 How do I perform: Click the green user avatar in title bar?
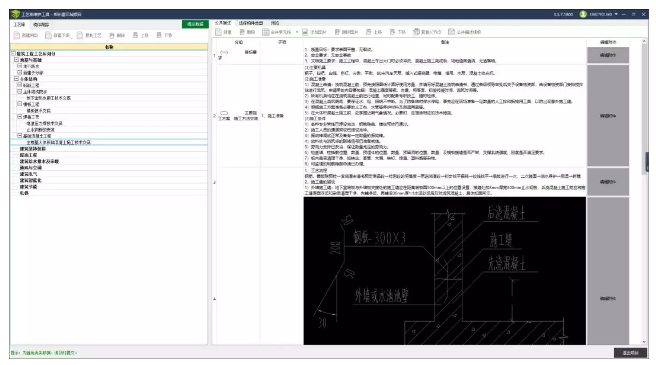(583, 14)
